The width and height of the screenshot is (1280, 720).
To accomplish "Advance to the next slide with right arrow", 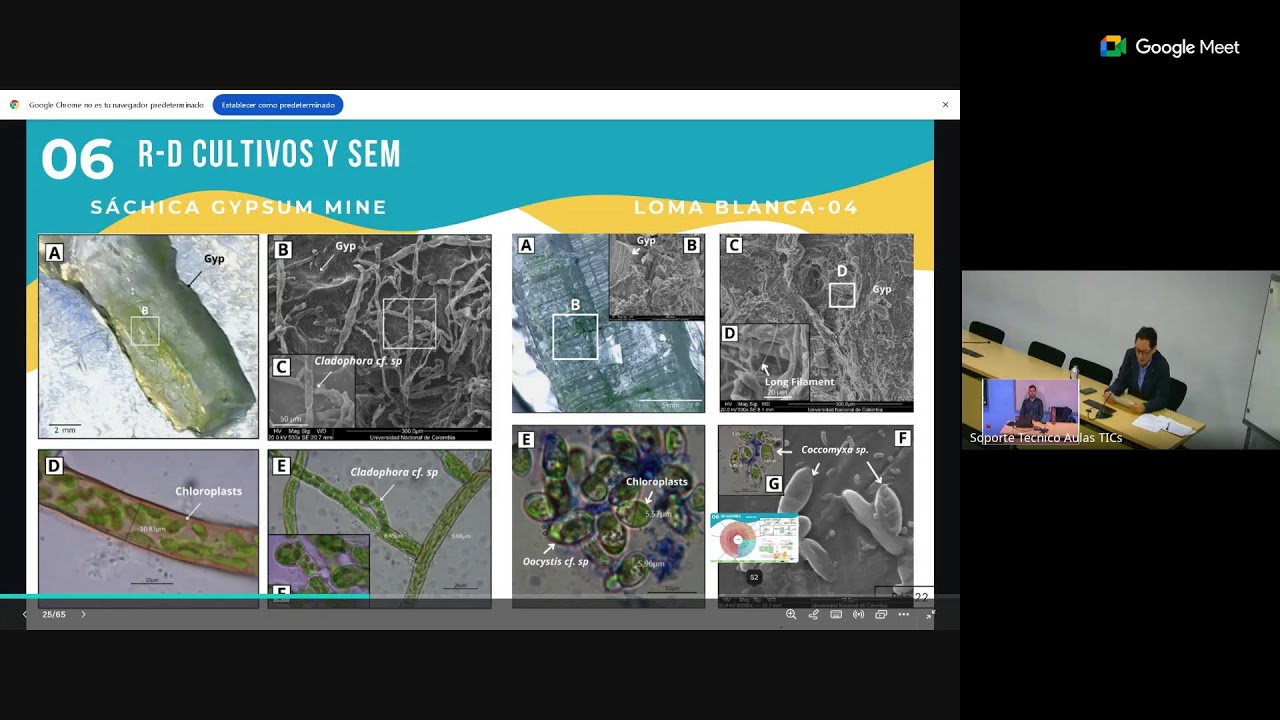I will [x=83, y=614].
